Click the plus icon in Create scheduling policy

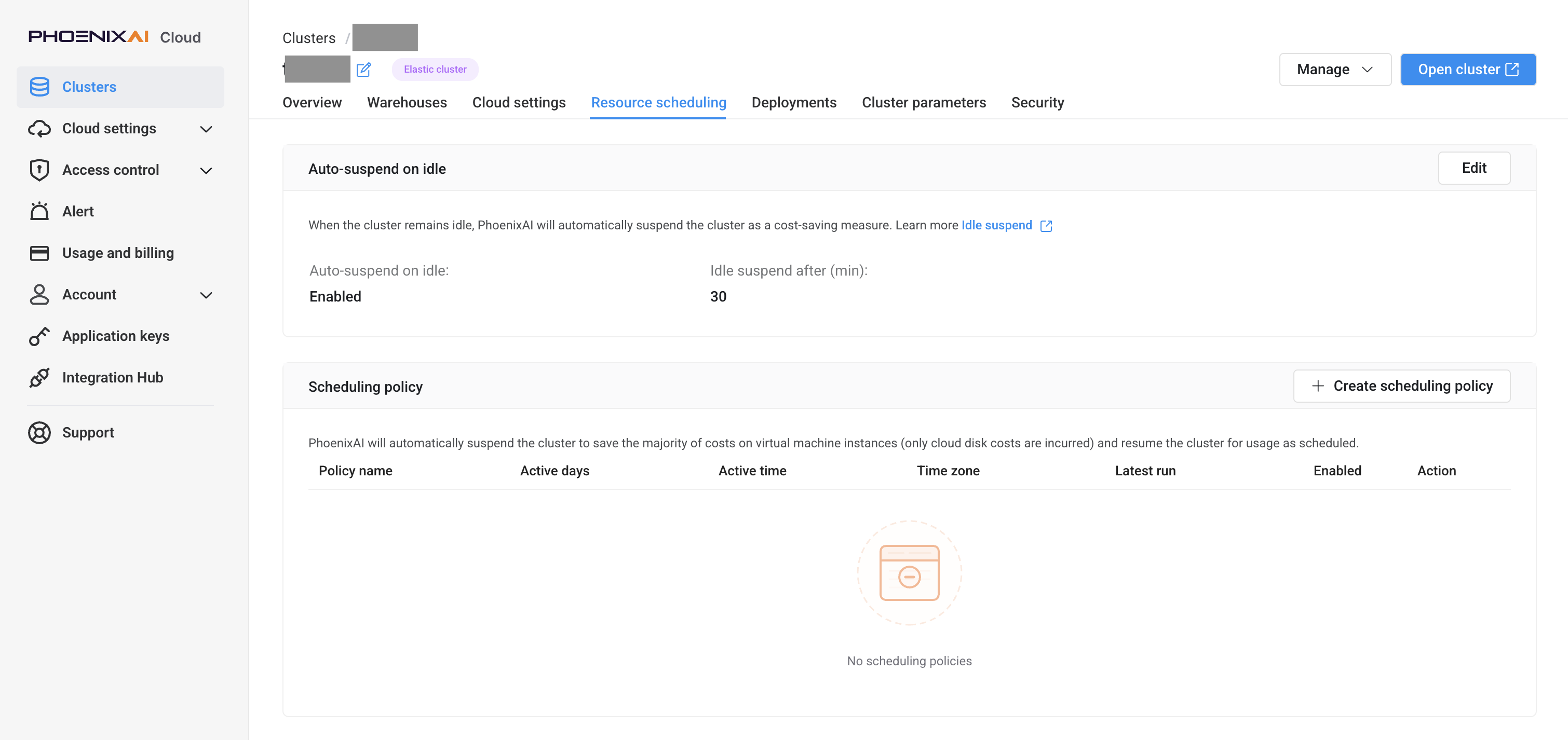pyautogui.click(x=1318, y=386)
